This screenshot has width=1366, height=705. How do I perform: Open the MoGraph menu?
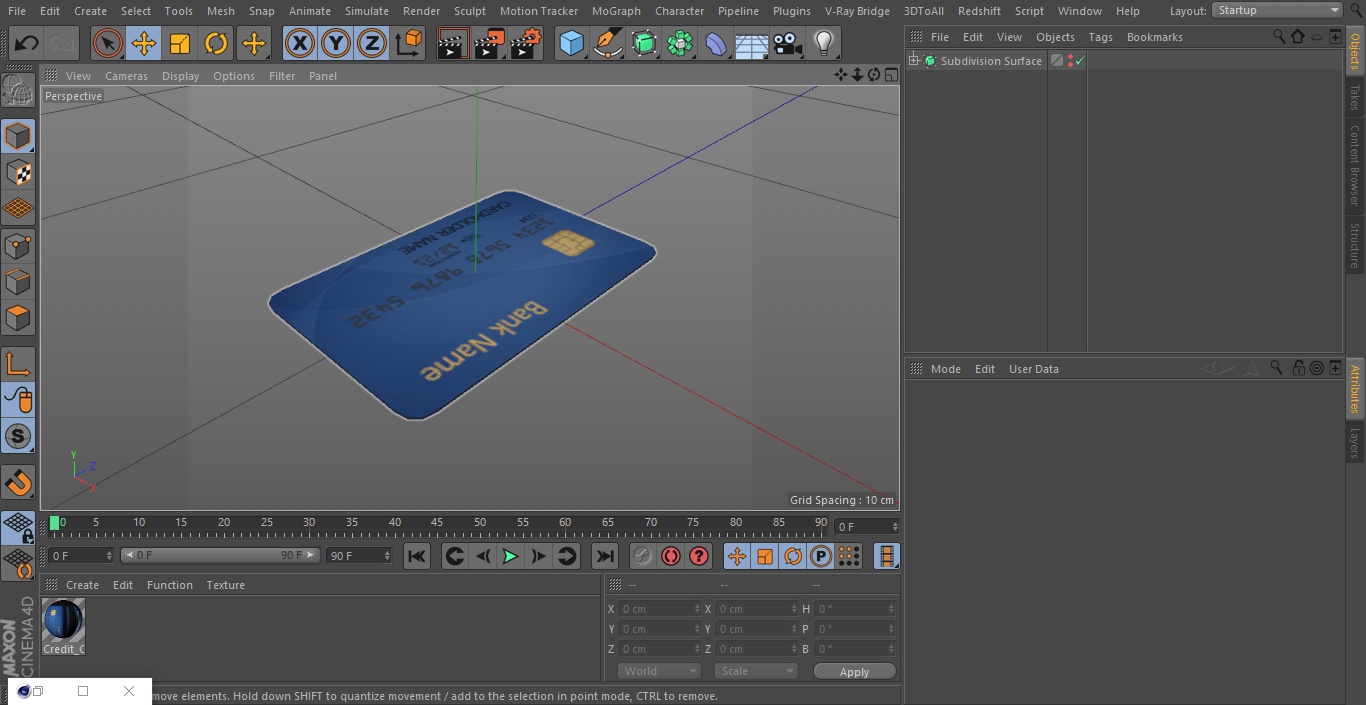[616, 11]
